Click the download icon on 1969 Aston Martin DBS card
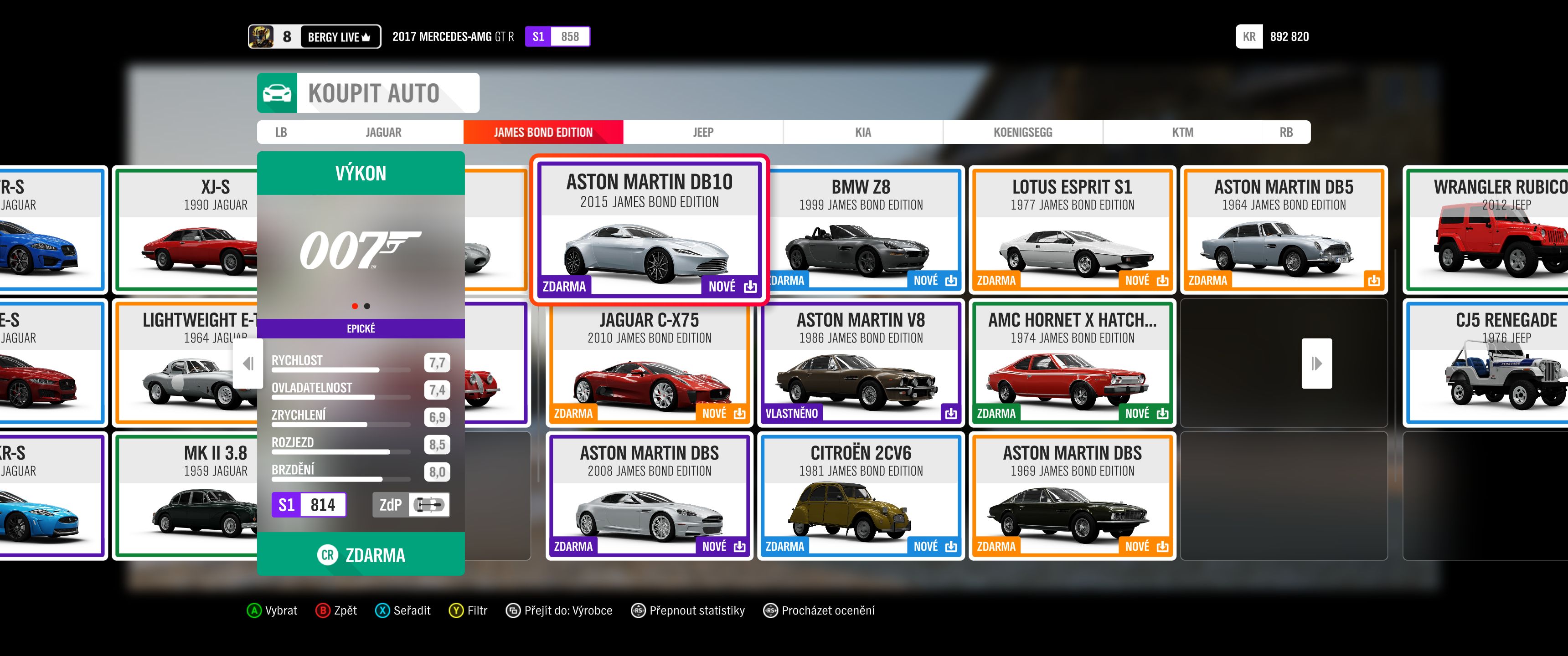This screenshot has width=1568, height=656. 1163,547
